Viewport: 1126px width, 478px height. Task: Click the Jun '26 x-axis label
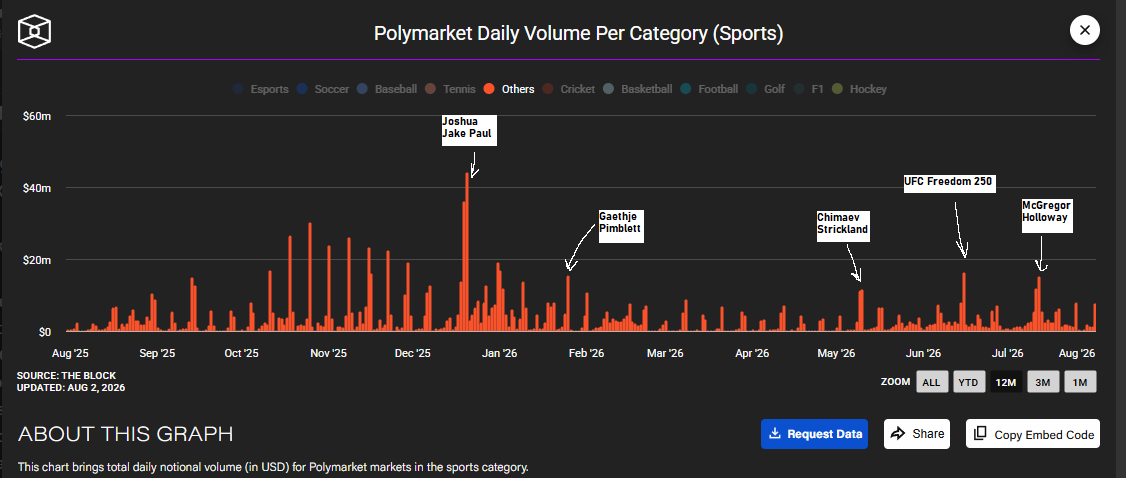pyautogui.click(x=923, y=353)
